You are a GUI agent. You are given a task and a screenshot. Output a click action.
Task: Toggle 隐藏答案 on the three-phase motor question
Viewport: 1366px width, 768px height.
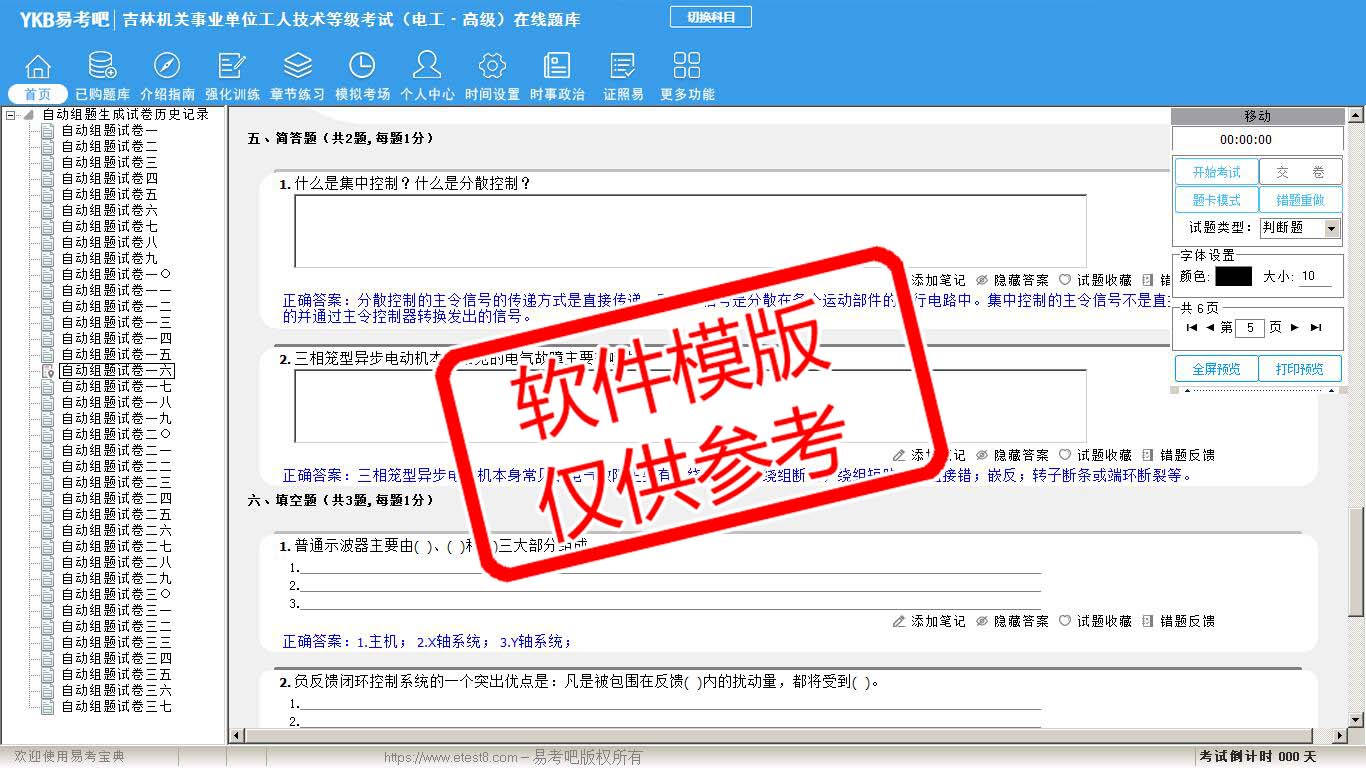tap(1012, 455)
